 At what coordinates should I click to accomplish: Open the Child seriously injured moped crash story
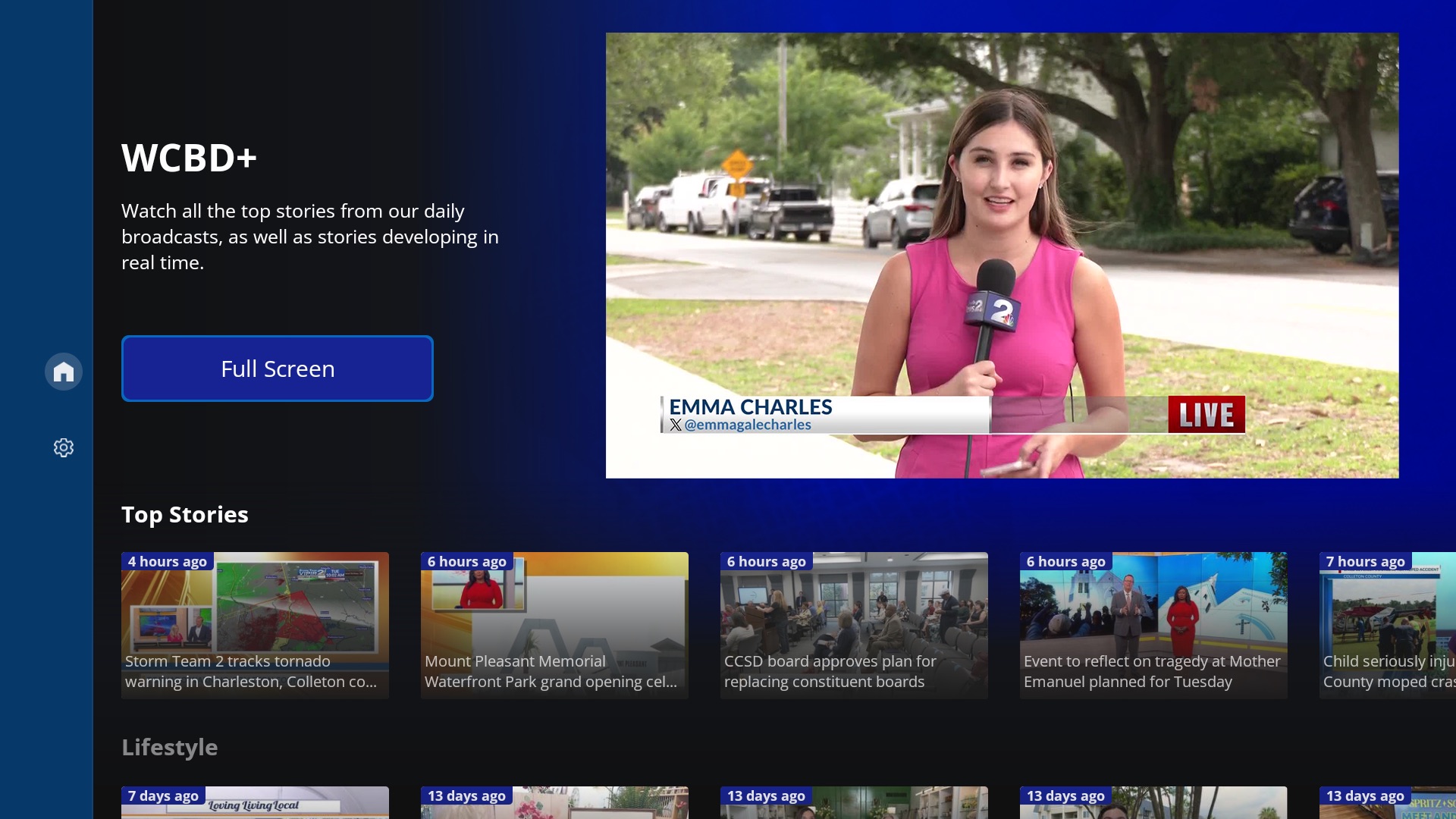pos(1388,626)
